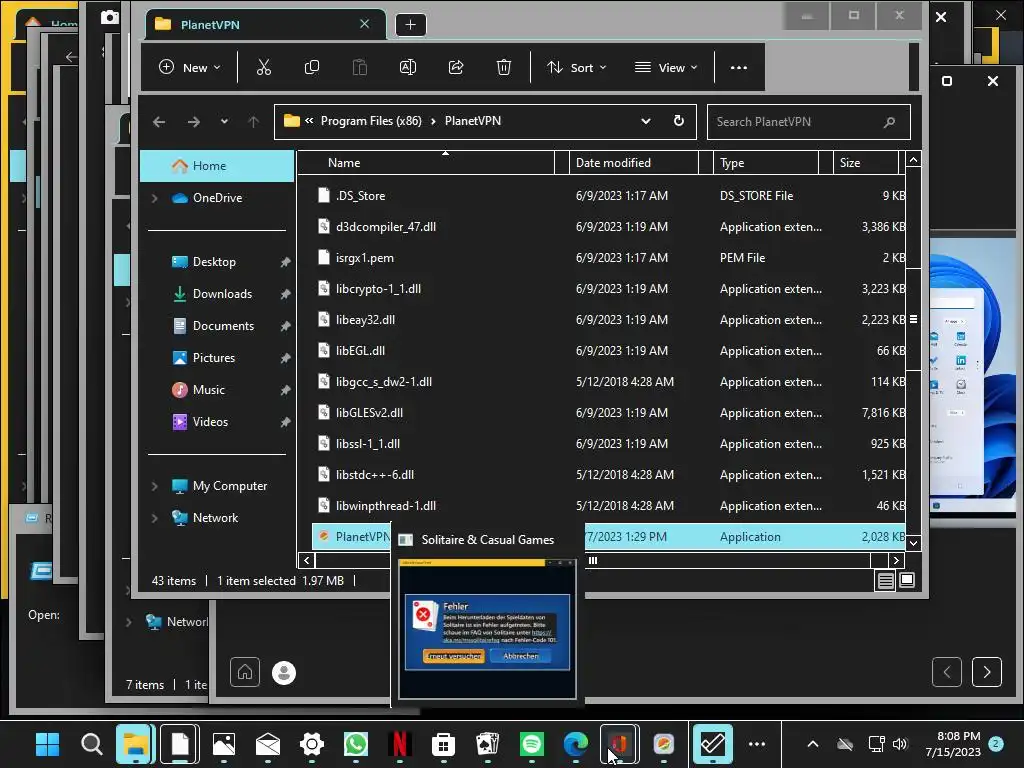Go forward with the right arrow

coord(193,121)
